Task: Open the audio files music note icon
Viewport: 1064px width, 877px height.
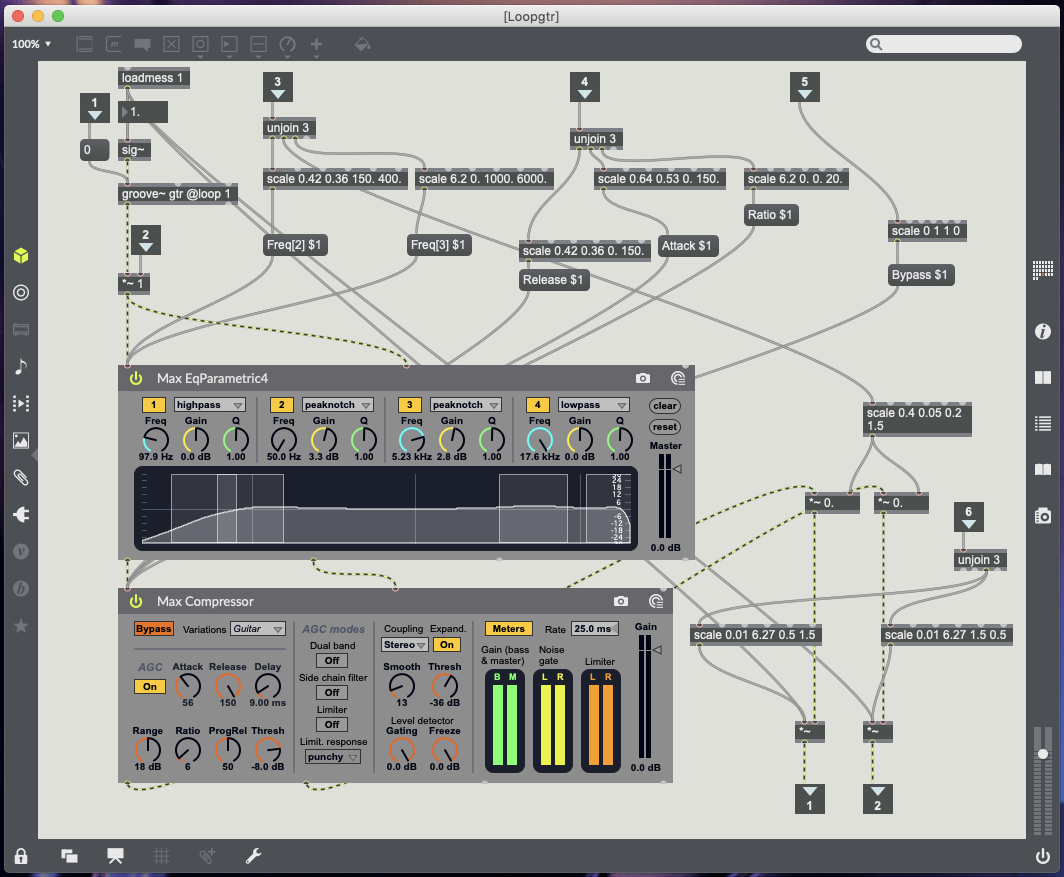Action: 20,366
